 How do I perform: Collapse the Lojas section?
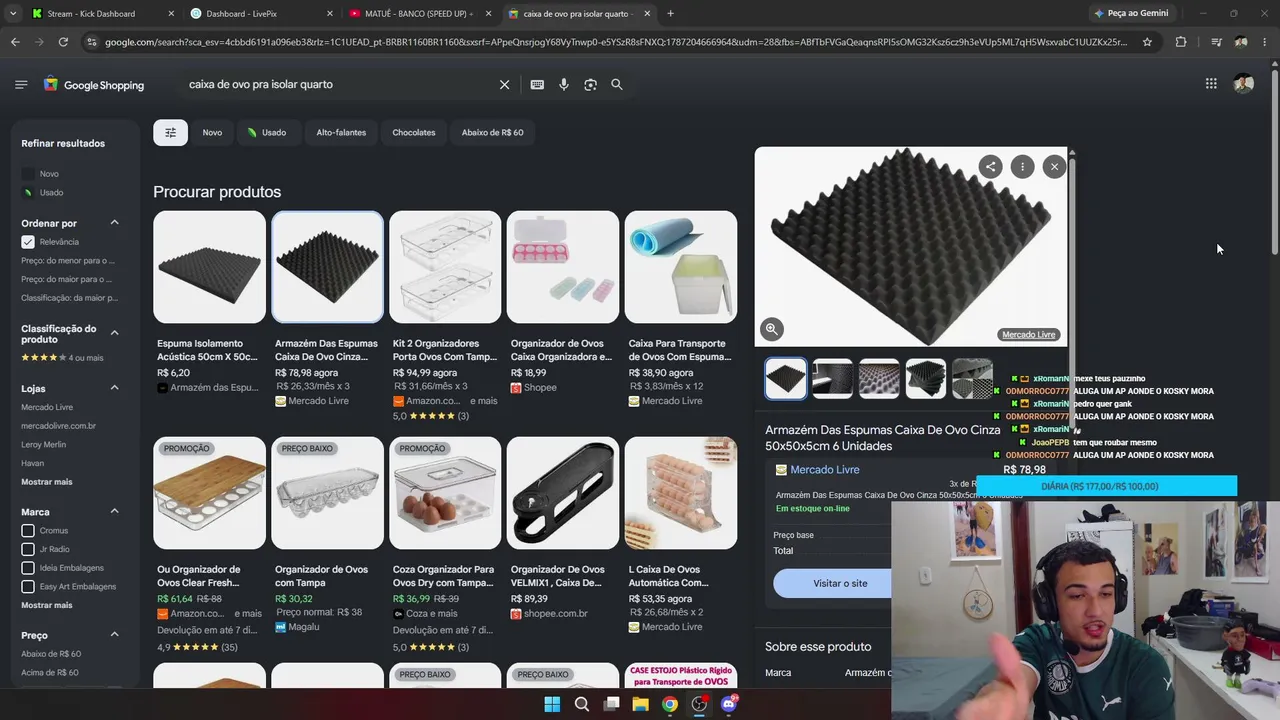[x=114, y=388]
